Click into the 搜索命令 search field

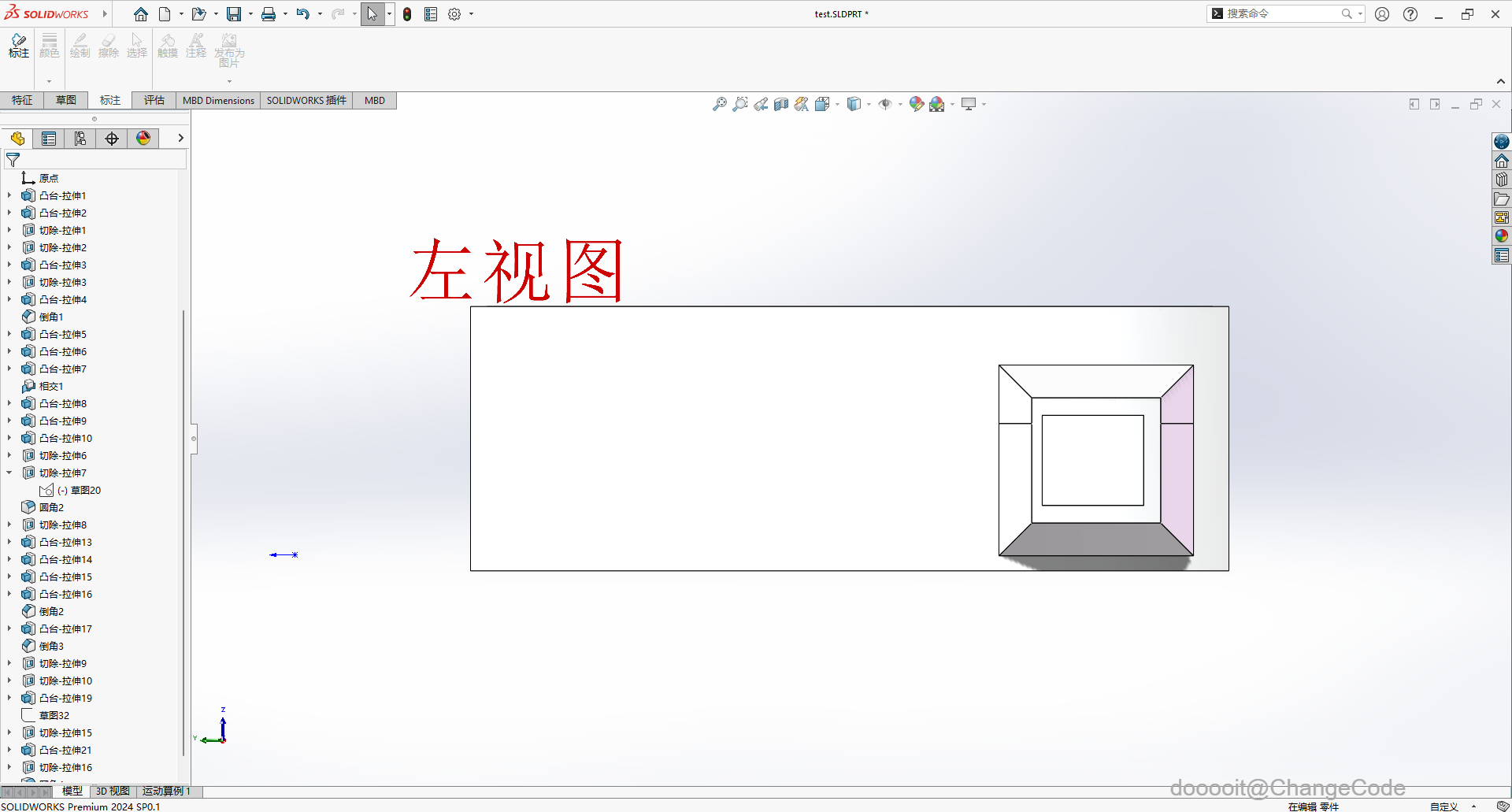tap(1284, 13)
